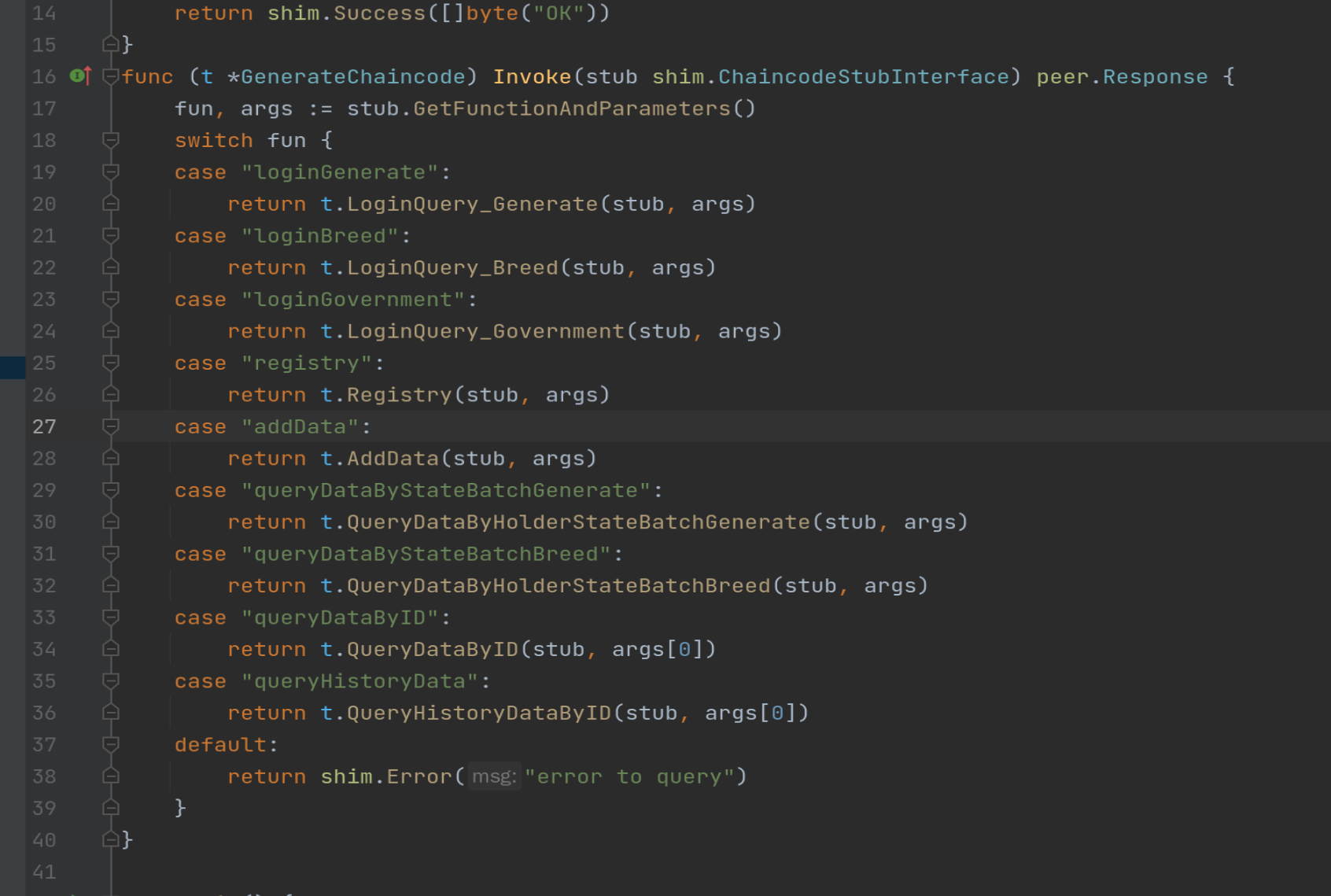Click the switch keyword on line 18
Viewport: 1331px width, 896px height.
point(214,141)
